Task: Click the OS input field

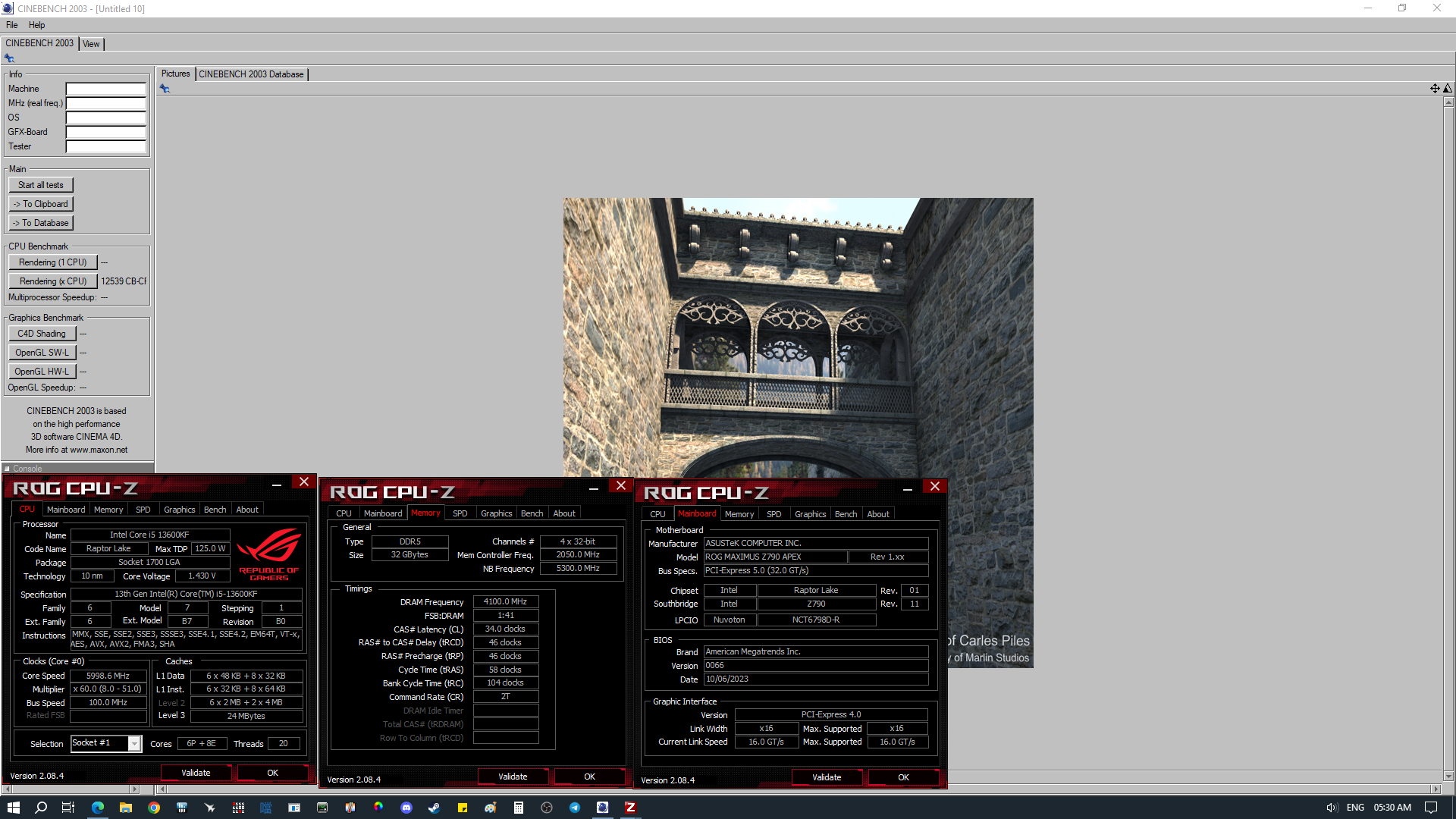Action: point(106,118)
